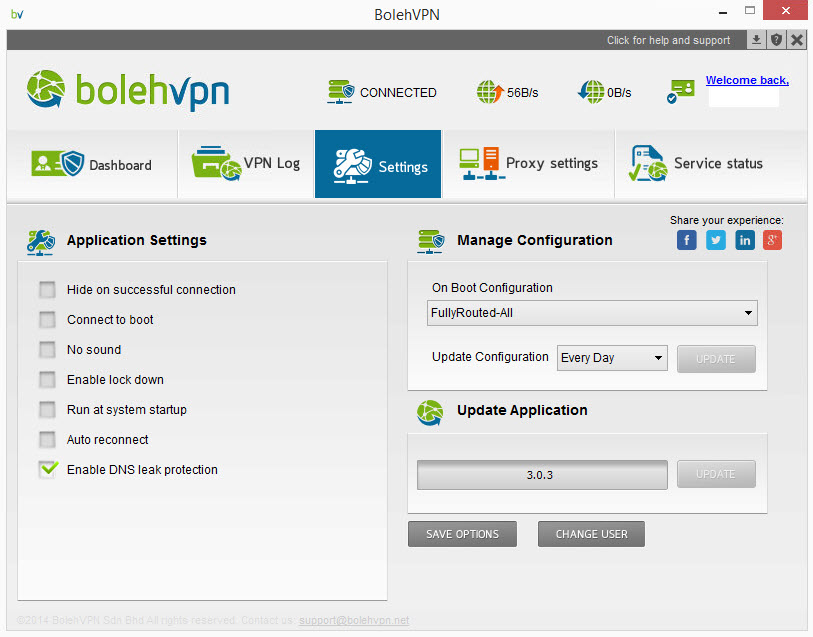
Task: Close the BolehVPN window with red X
Action: 786,10
